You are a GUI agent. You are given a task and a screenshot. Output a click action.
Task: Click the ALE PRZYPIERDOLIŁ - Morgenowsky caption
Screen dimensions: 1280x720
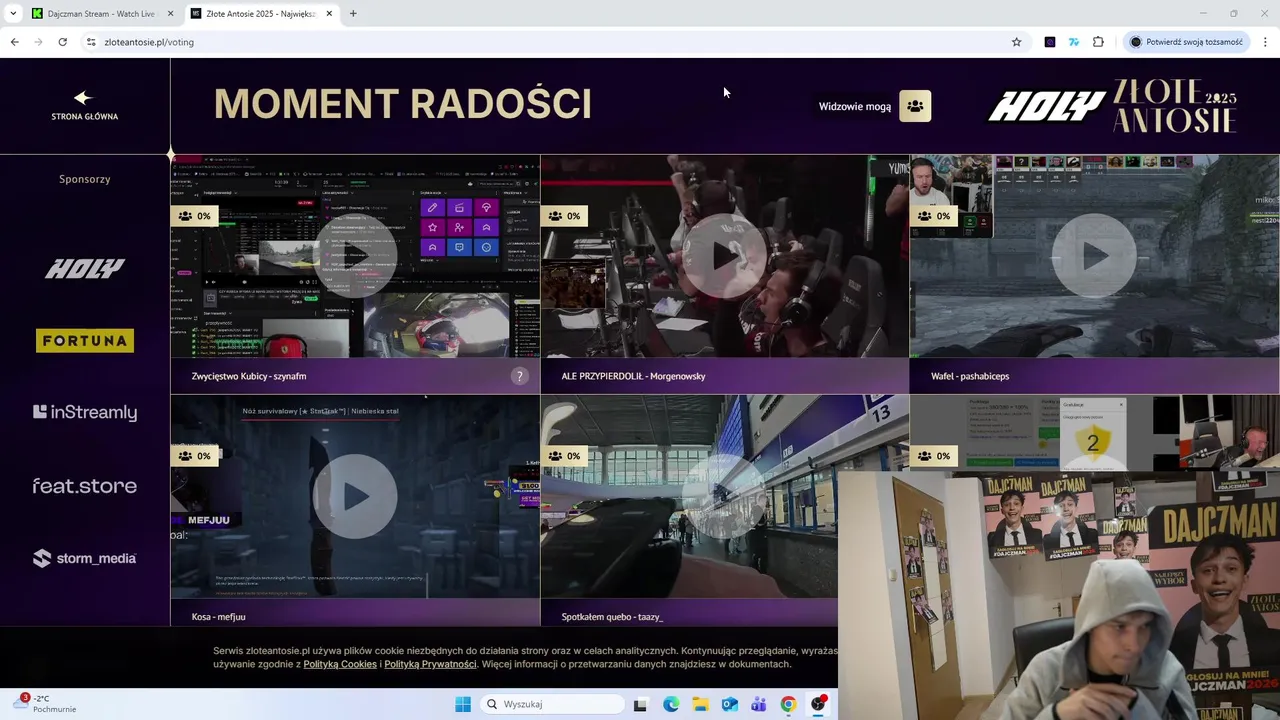click(633, 376)
